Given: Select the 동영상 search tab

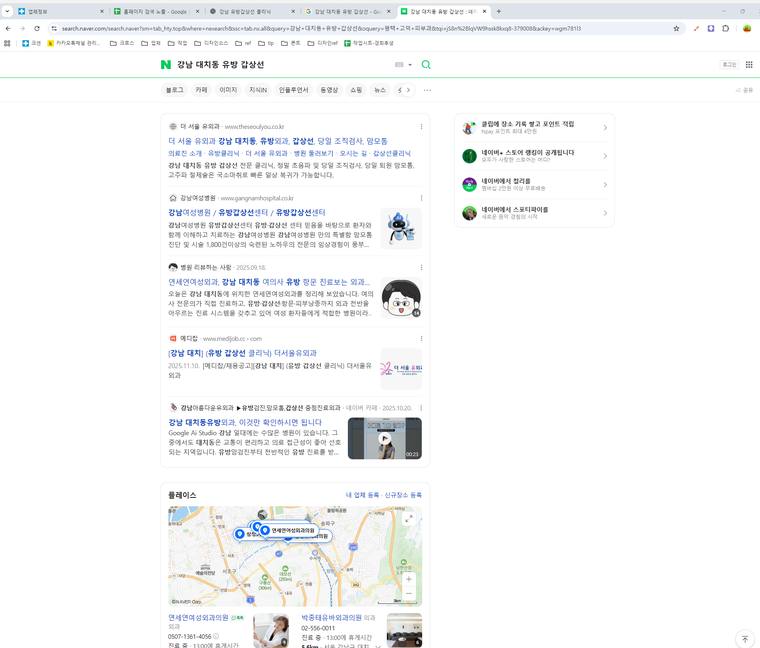Looking at the screenshot, I should tap(329, 90).
